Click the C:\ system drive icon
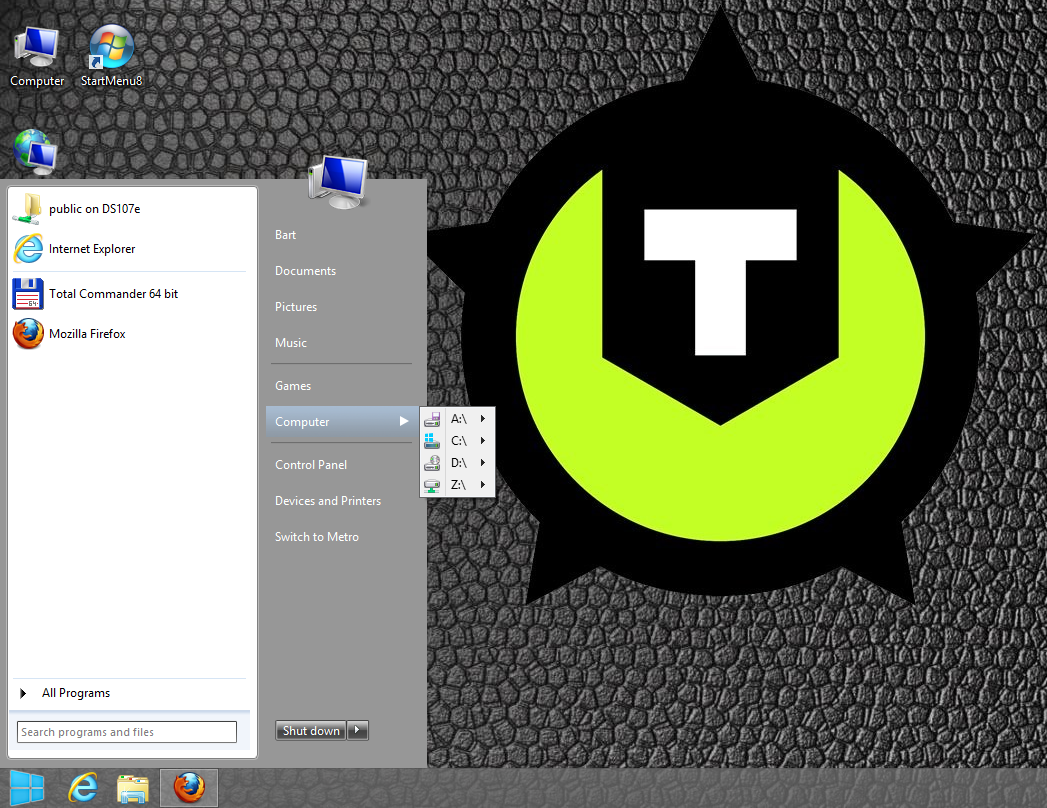The width and height of the screenshot is (1047, 808). tap(432, 441)
